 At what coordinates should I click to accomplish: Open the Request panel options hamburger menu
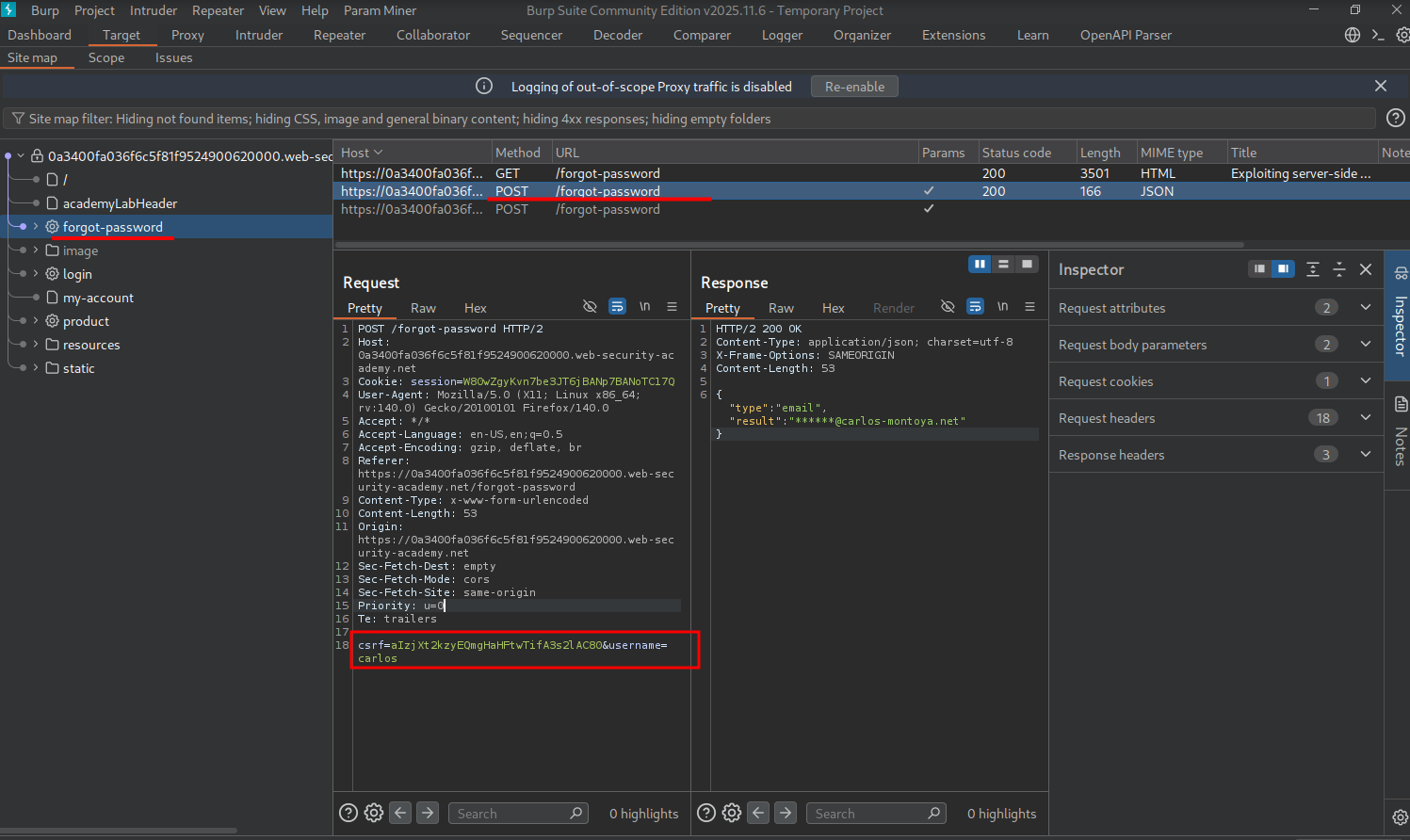pos(672,306)
